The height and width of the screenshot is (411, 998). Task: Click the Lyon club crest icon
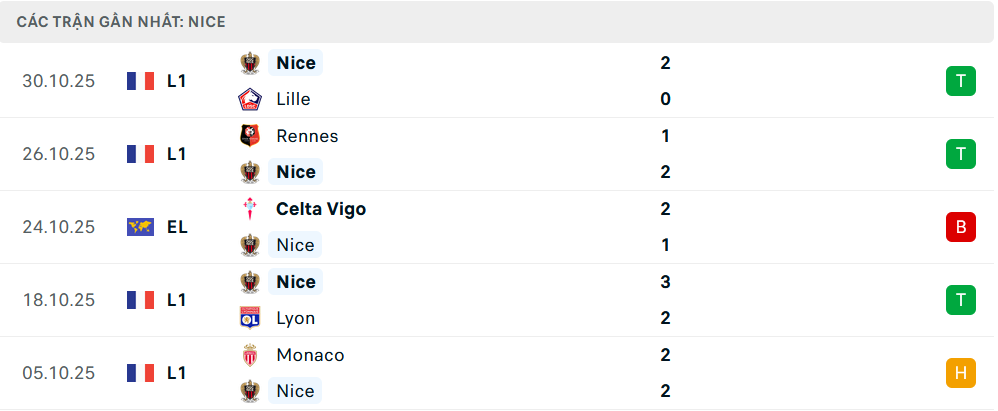(x=249, y=318)
